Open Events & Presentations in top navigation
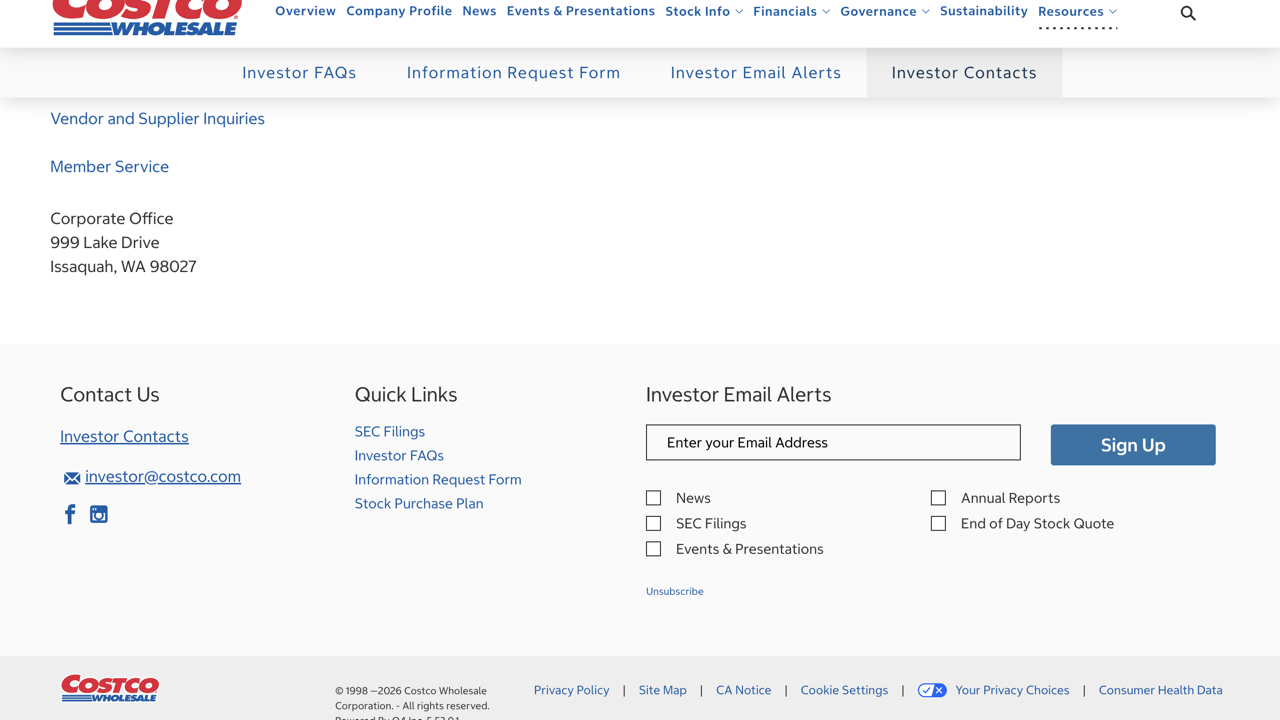Image resolution: width=1280 pixels, height=720 pixels. [581, 11]
